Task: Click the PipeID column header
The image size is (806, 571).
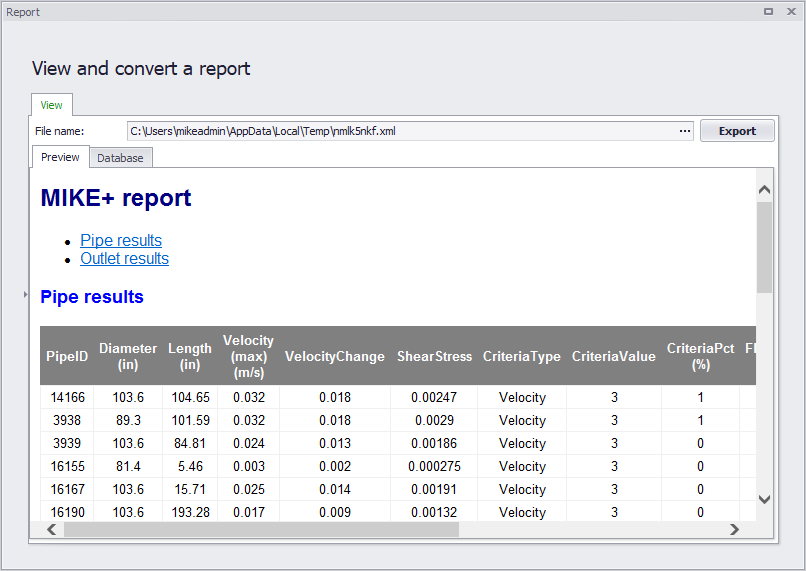Action: (67, 356)
